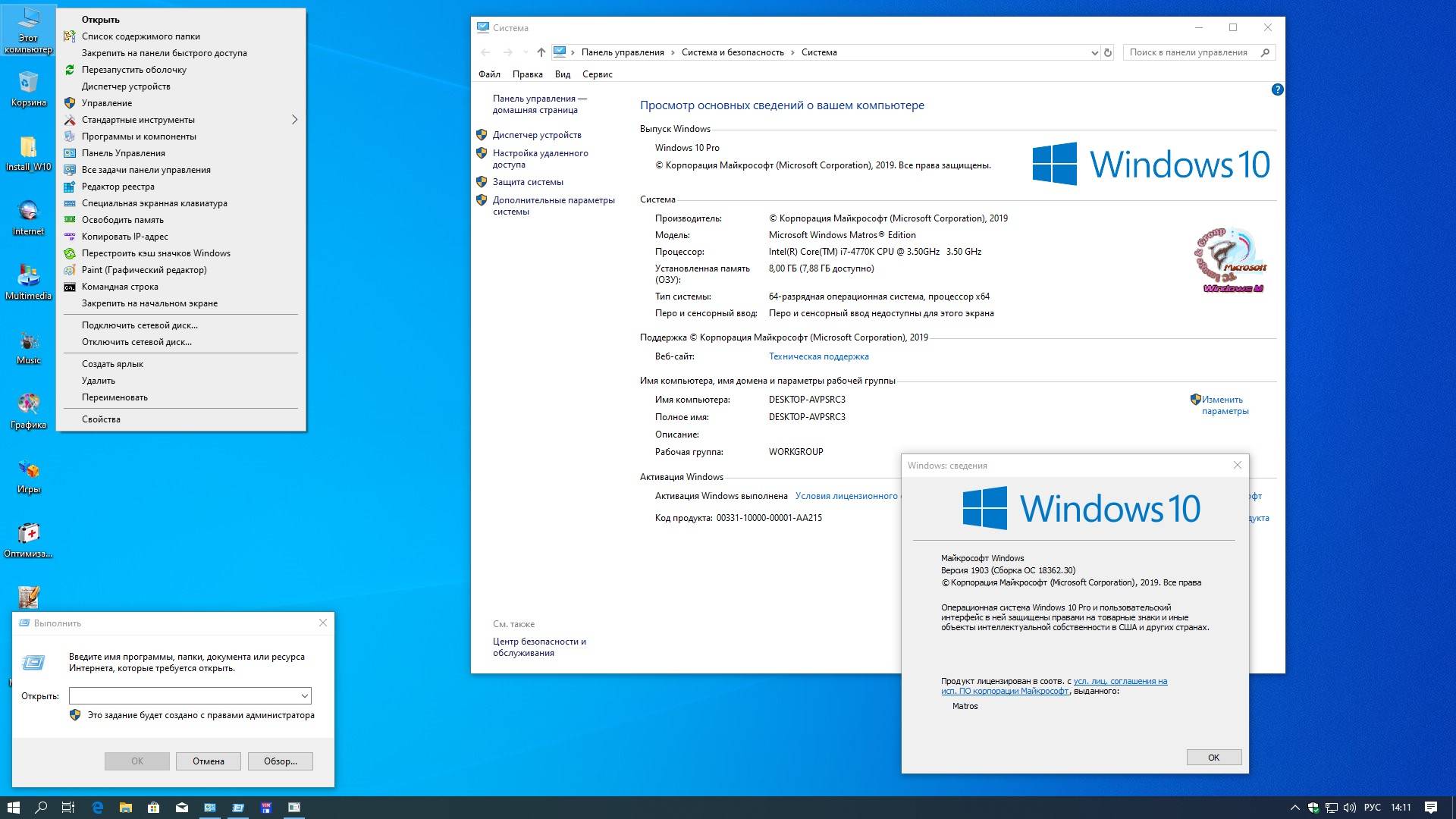Click Изменить параметры link
The width and height of the screenshot is (1456, 819).
pos(1224,405)
